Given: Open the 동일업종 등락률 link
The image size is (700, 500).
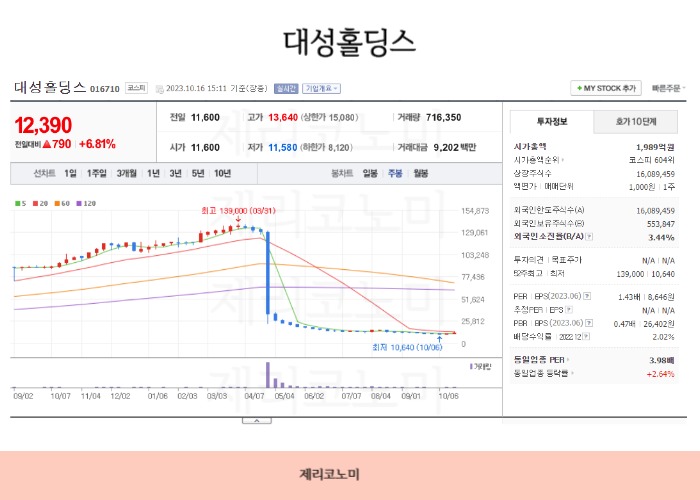Looking at the screenshot, I should 543,373.
